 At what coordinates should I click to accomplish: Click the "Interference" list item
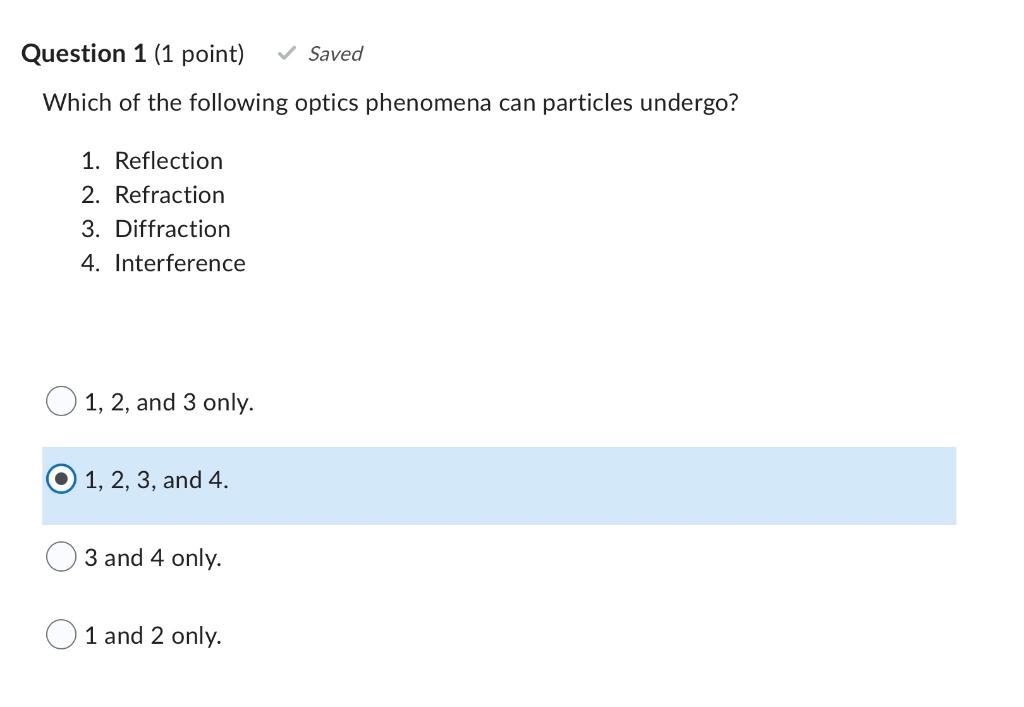point(179,263)
